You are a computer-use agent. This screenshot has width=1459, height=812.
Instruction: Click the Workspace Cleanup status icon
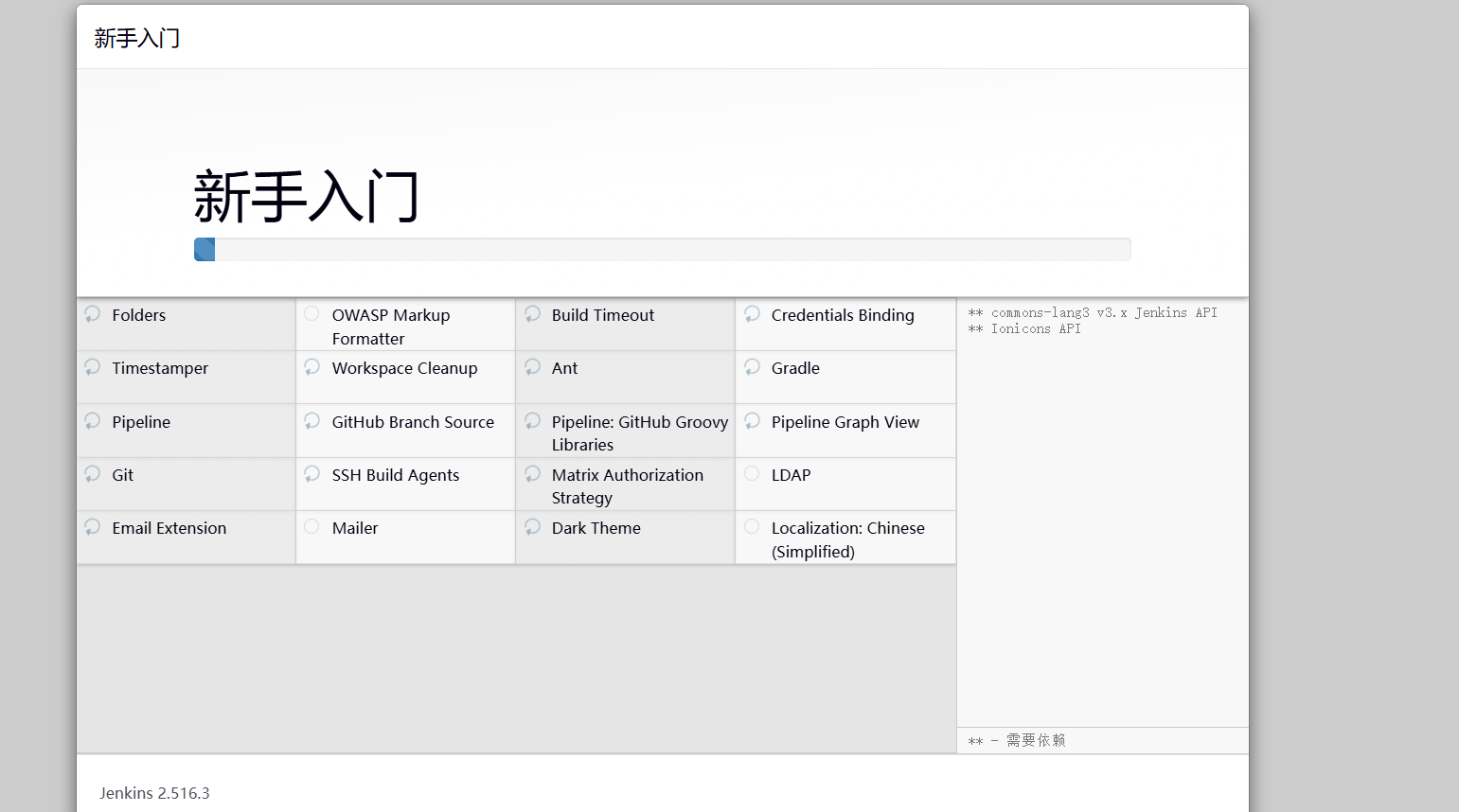(x=312, y=366)
